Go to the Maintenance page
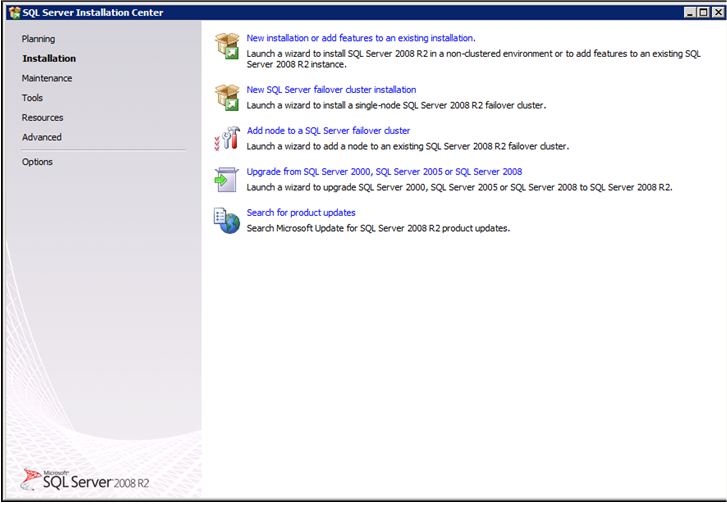 (47, 78)
